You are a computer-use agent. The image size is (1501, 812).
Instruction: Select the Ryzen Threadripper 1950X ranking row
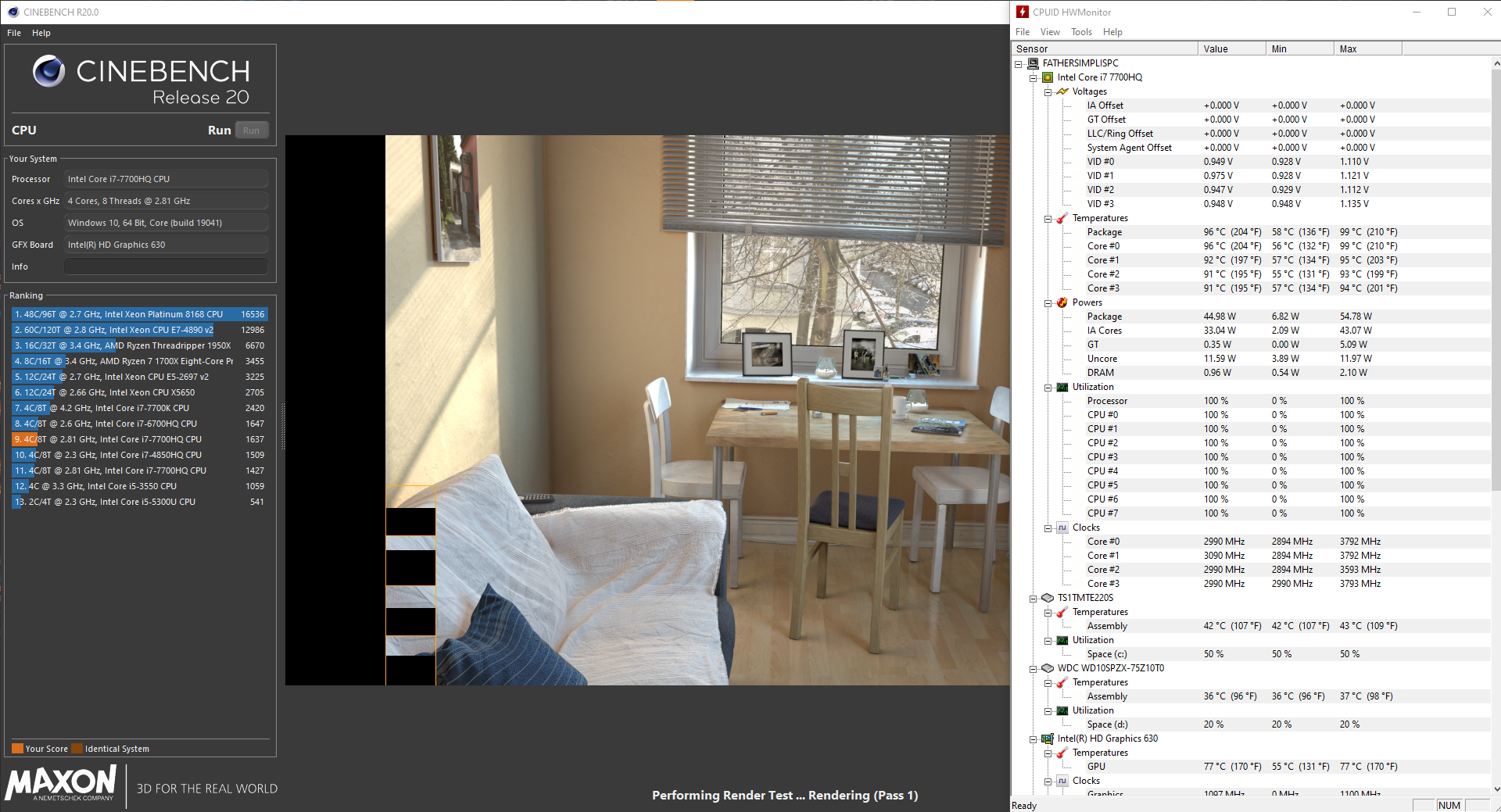click(x=140, y=345)
